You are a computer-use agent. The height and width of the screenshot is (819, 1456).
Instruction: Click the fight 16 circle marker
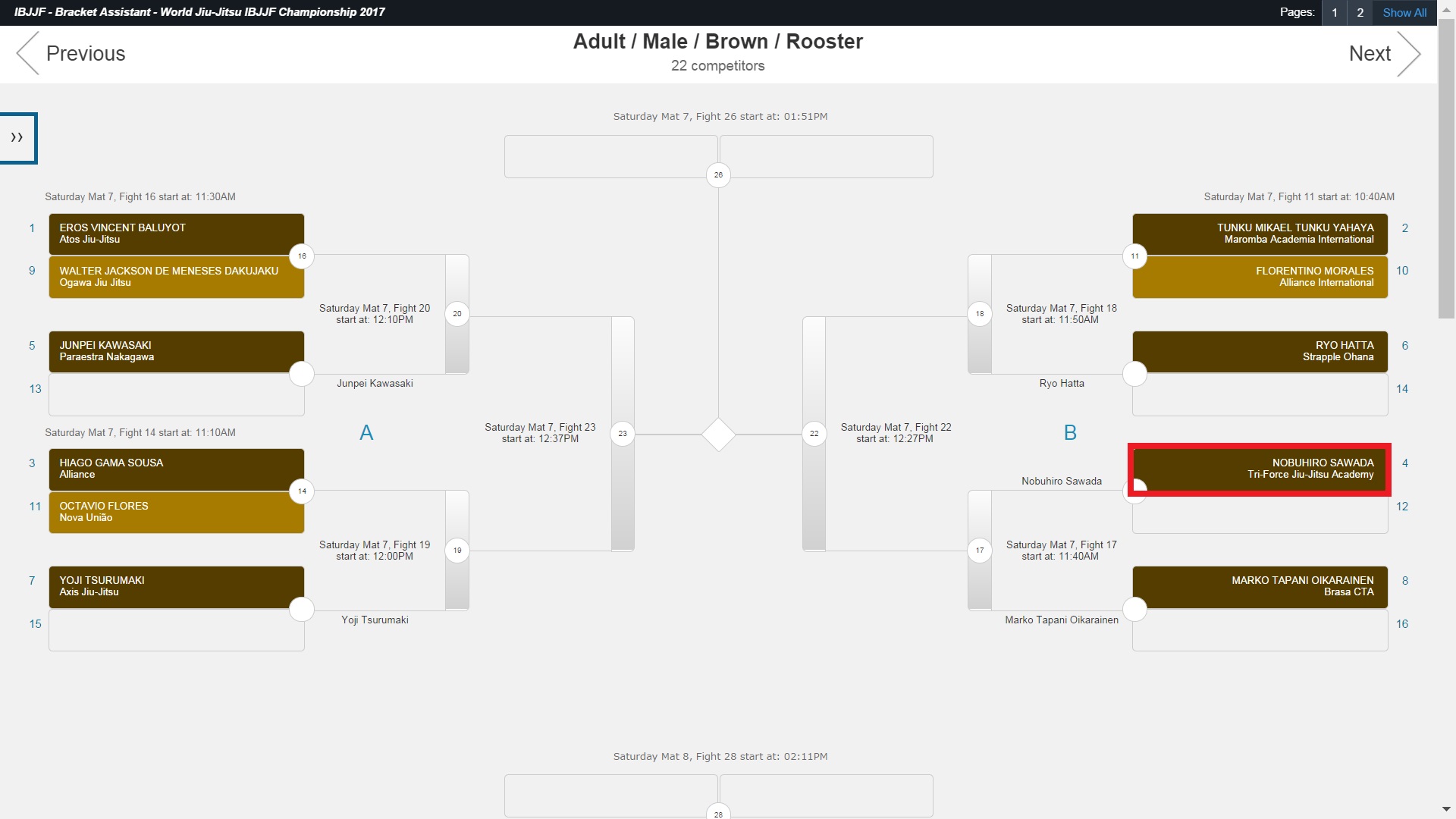click(x=302, y=256)
